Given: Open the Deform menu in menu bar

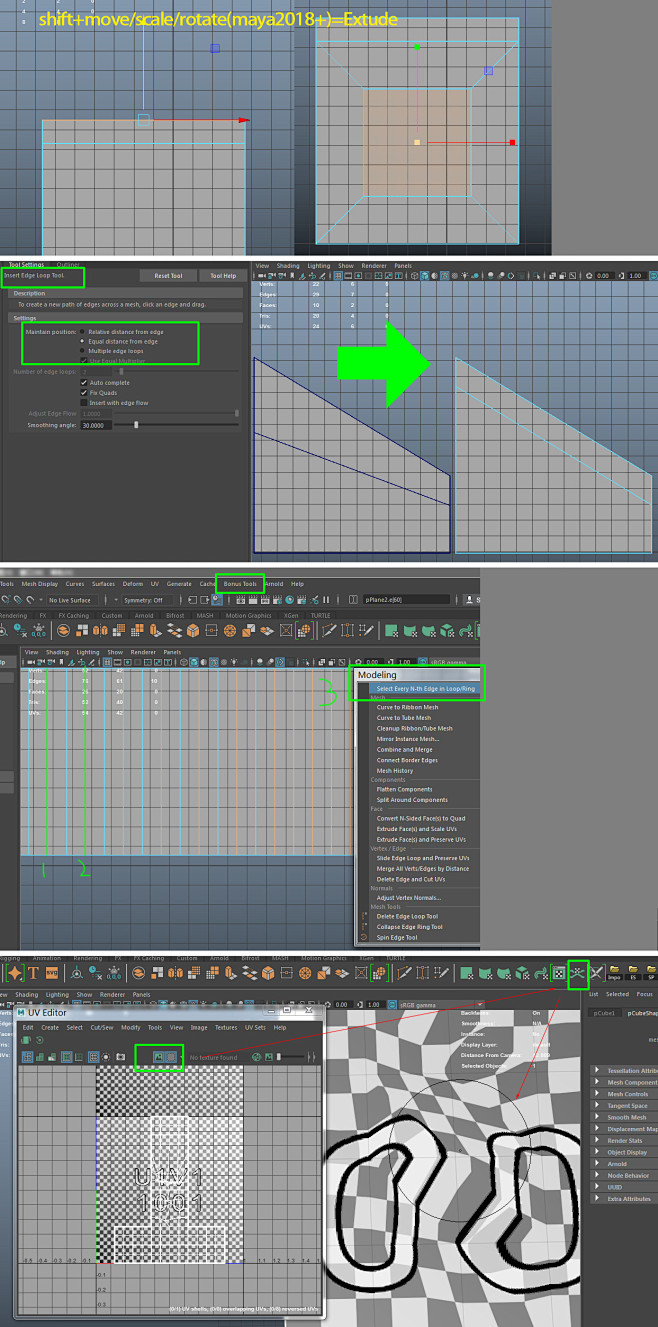Looking at the screenshot, I should (x=132, y=584).
